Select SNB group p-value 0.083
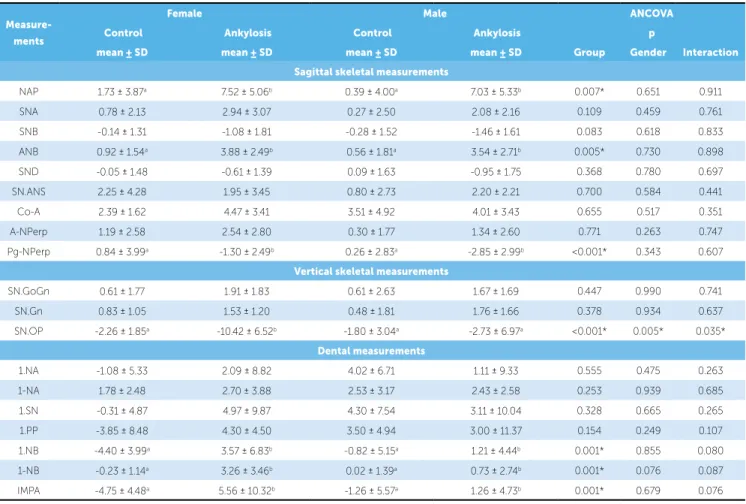The width and height of the screenshot is (746, 504). (x=589, y=131)
